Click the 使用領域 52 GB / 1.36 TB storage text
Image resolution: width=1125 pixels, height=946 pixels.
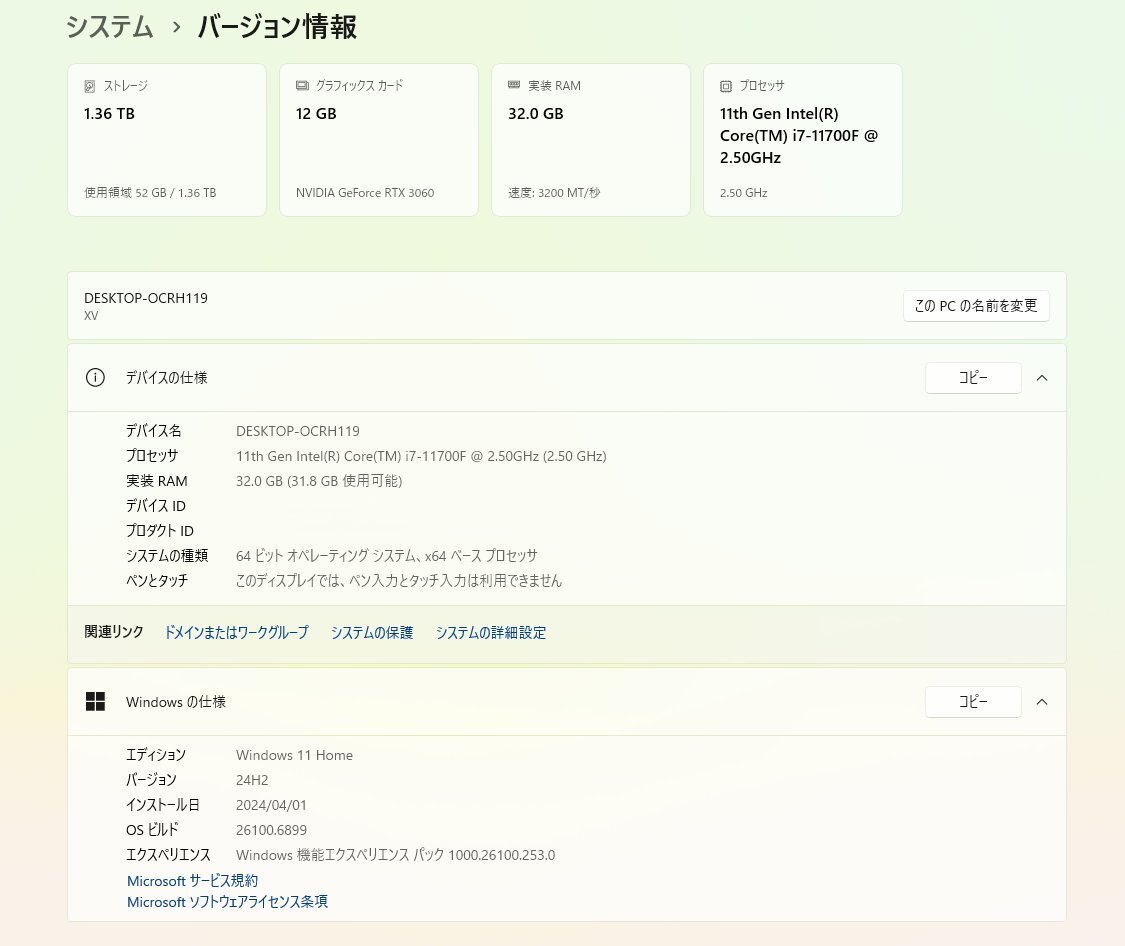coord(150,193)
